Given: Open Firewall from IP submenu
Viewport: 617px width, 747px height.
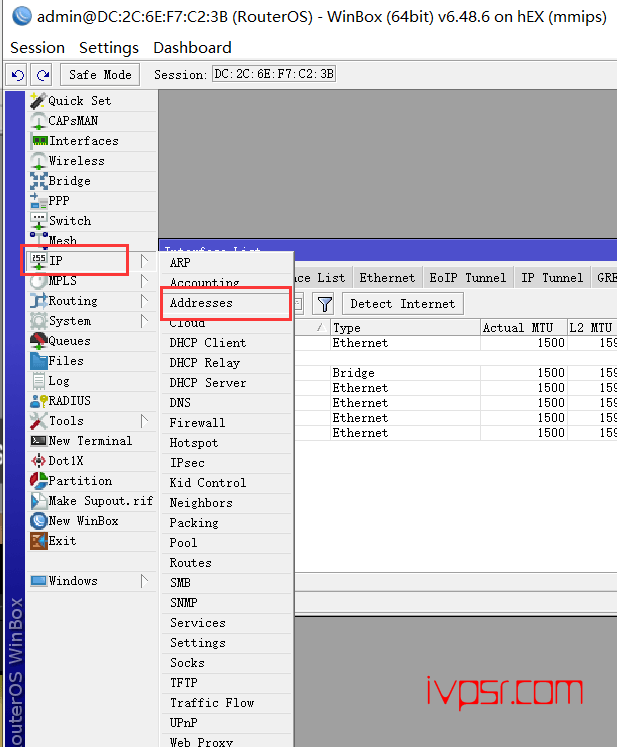Looking at the screenshot, I should (226, 423).
